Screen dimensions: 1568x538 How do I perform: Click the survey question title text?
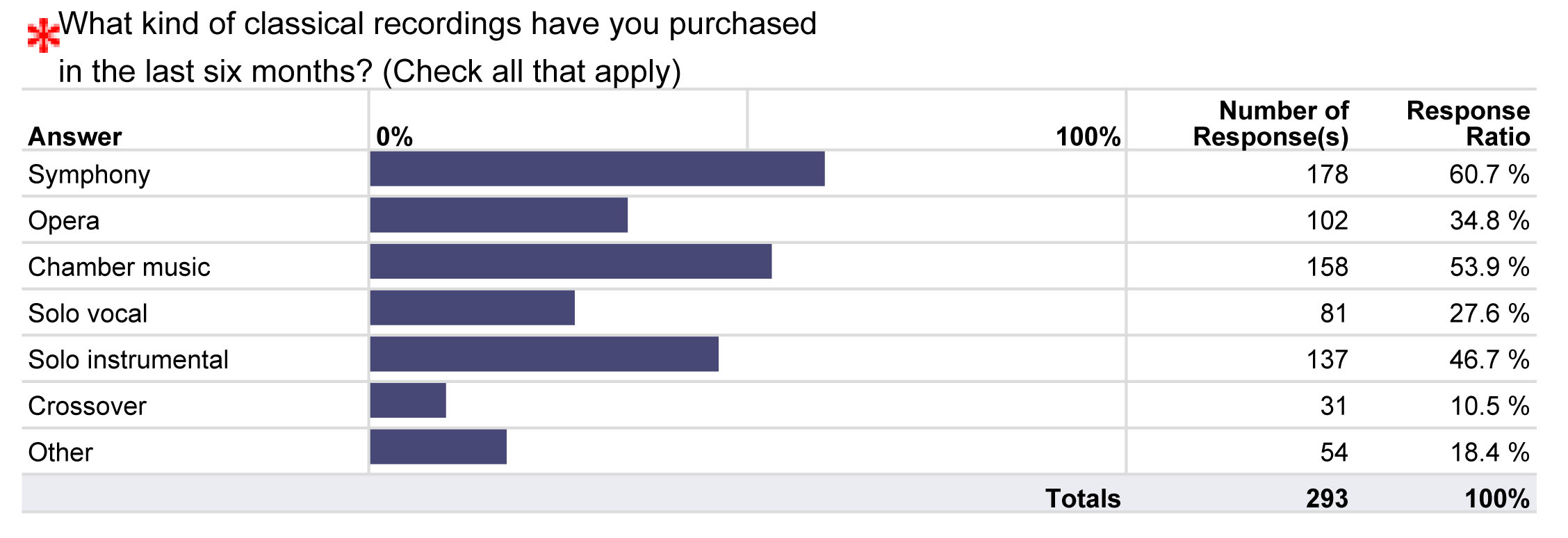(437, 48)
